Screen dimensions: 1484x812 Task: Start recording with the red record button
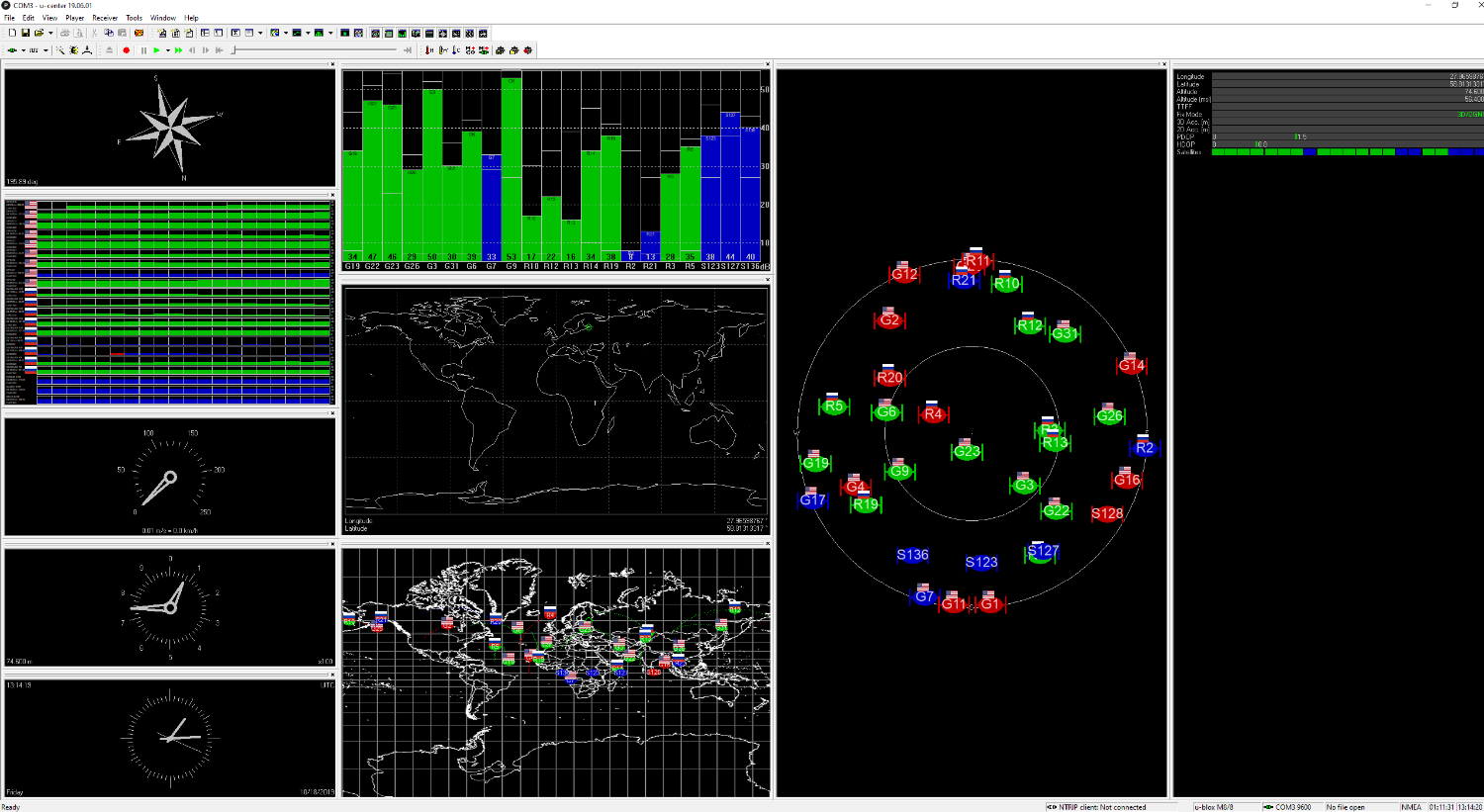pyautogui.click(x=127, y=50)
